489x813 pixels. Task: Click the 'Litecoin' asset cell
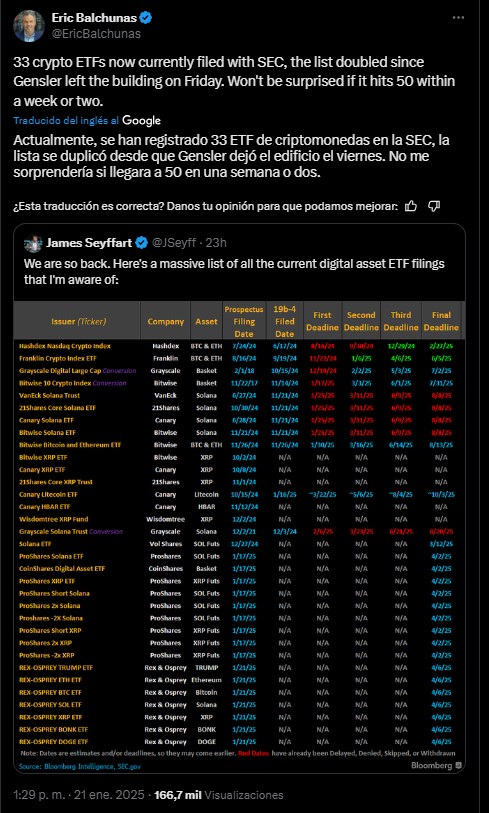click(206, 494)
